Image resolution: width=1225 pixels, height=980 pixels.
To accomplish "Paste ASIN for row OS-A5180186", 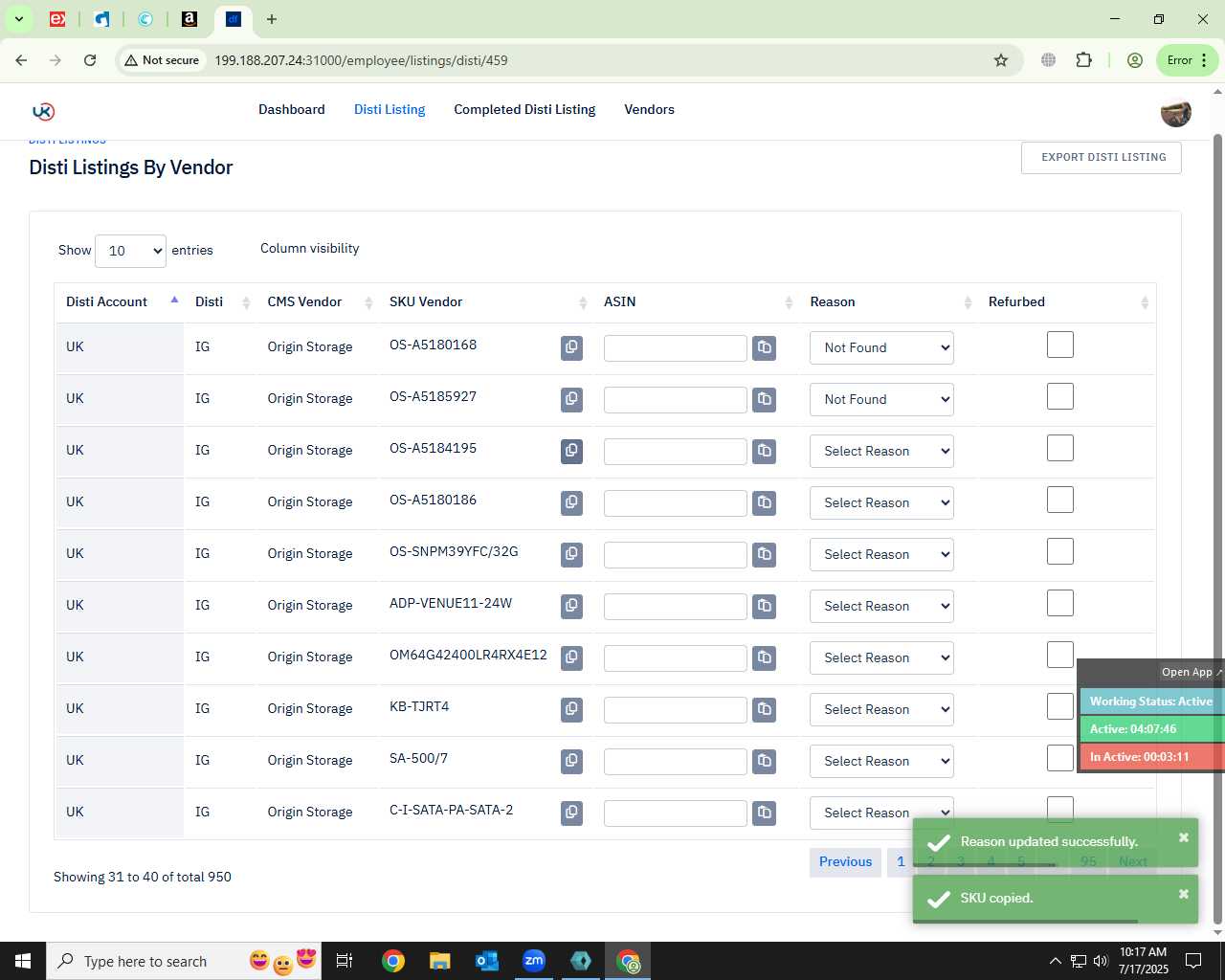I will pyautogui.click(x=764, y=502).
